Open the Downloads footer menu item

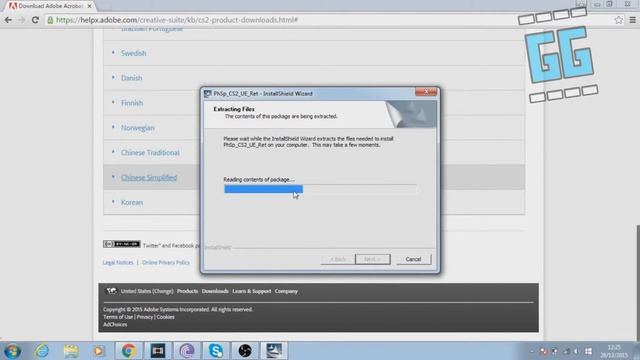pyautogui.click(x=215, y=291)
